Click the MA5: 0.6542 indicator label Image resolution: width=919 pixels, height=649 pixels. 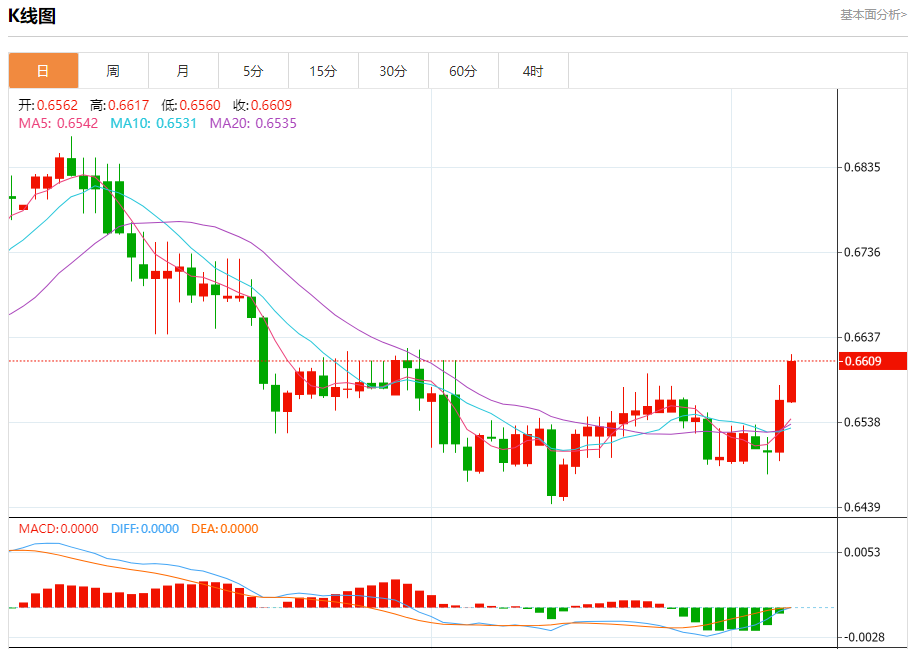coord(58,123)
